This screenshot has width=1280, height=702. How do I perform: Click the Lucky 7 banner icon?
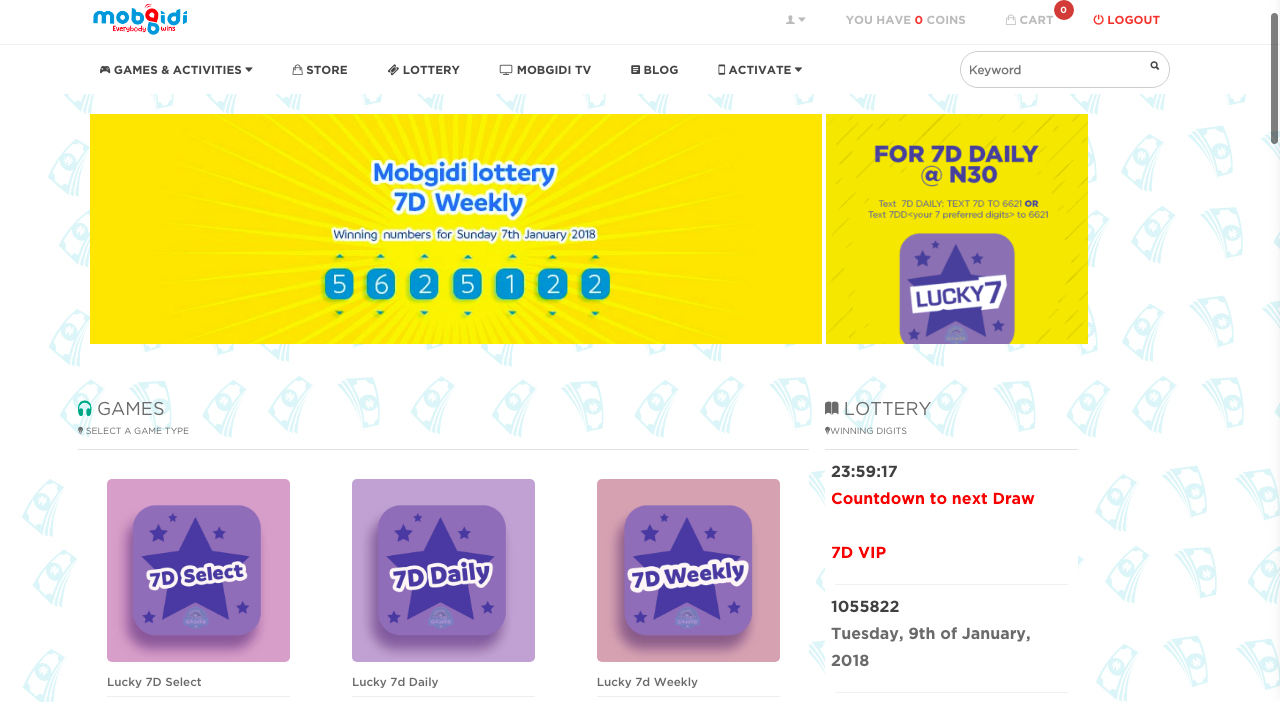pos(957,290)
